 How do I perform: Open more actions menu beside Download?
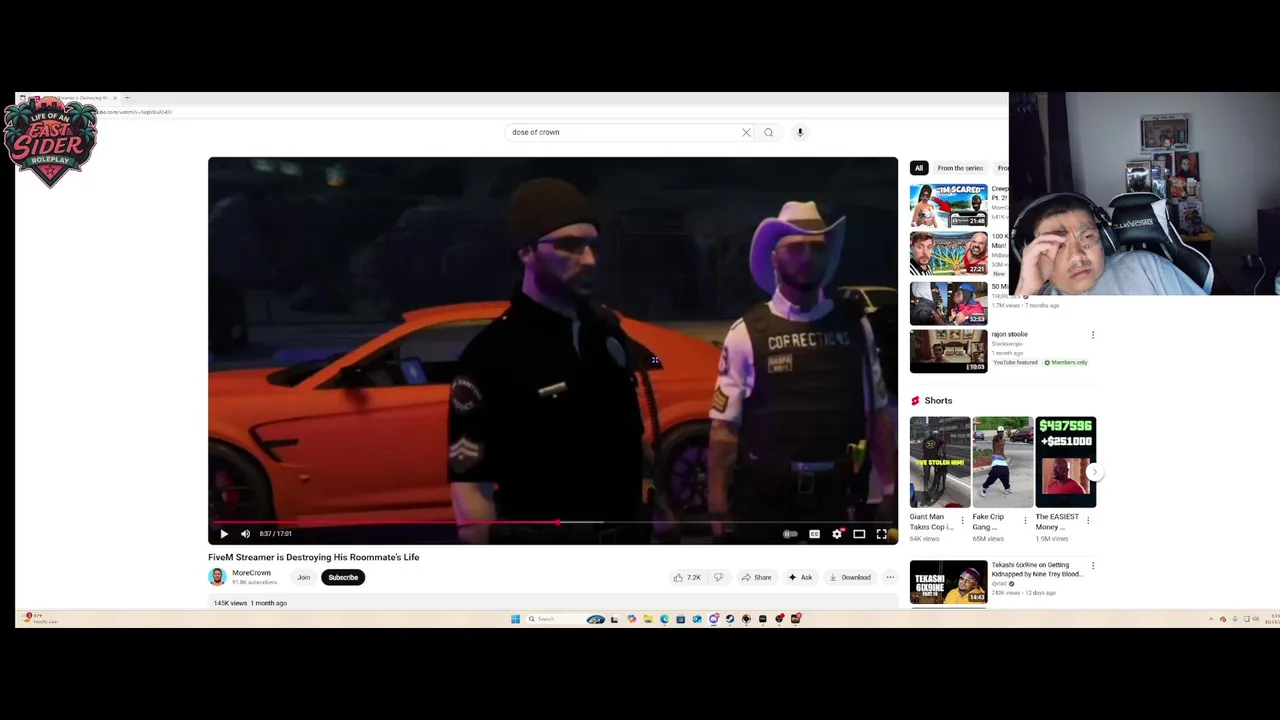(890, 577)
